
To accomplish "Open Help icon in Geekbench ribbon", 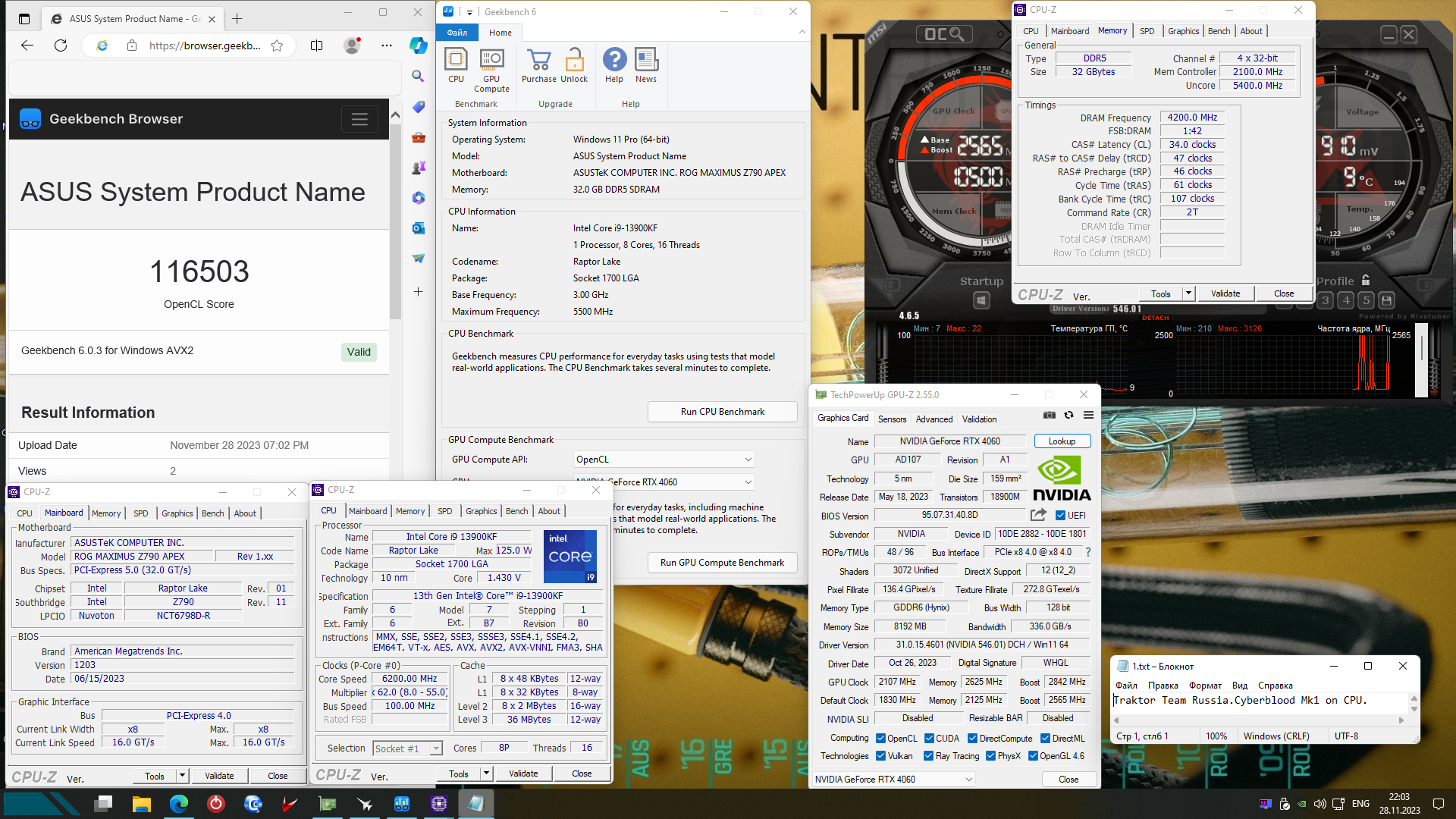I will (x=614, y=64).
